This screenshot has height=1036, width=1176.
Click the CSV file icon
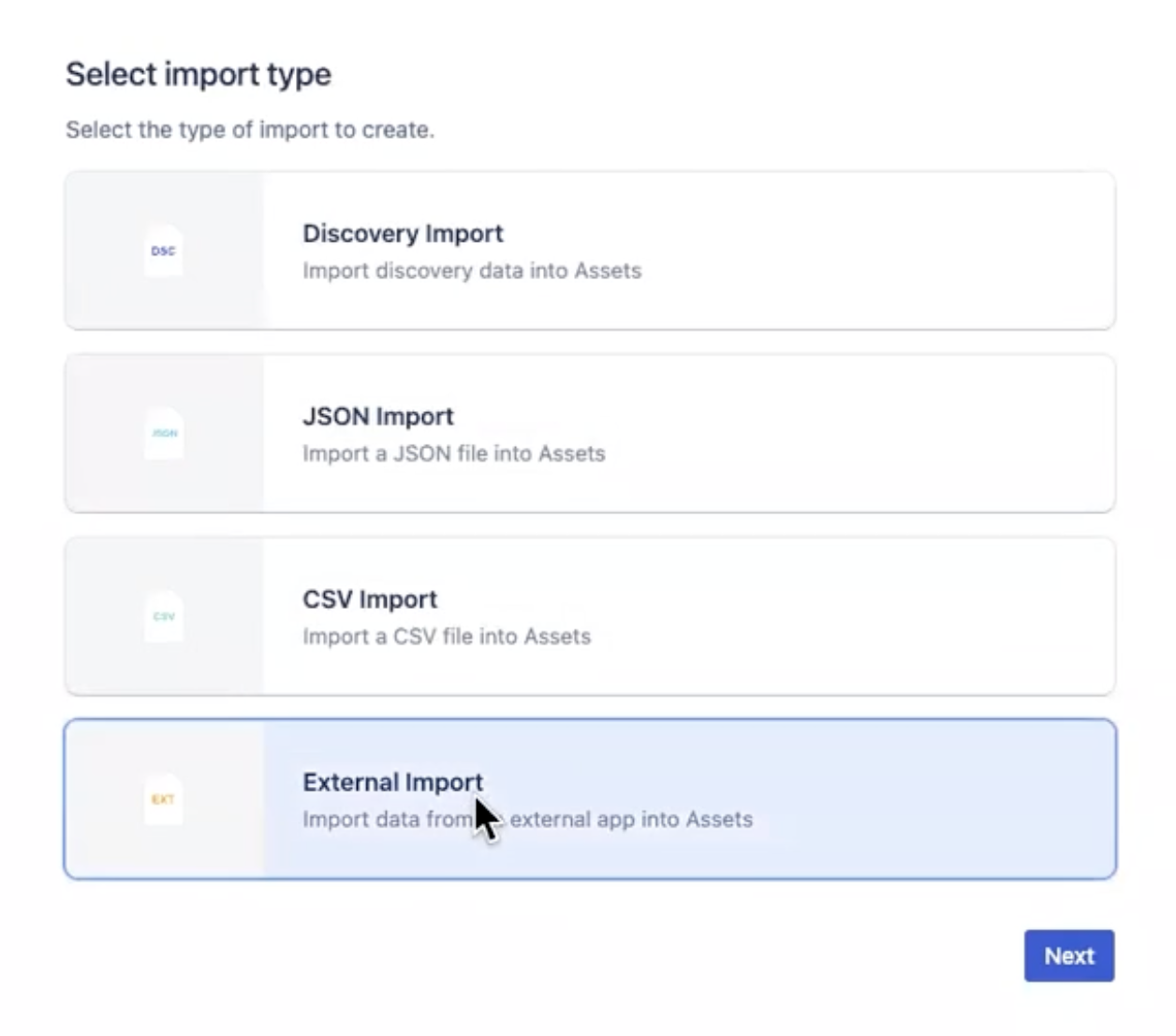tap(164, 616)
